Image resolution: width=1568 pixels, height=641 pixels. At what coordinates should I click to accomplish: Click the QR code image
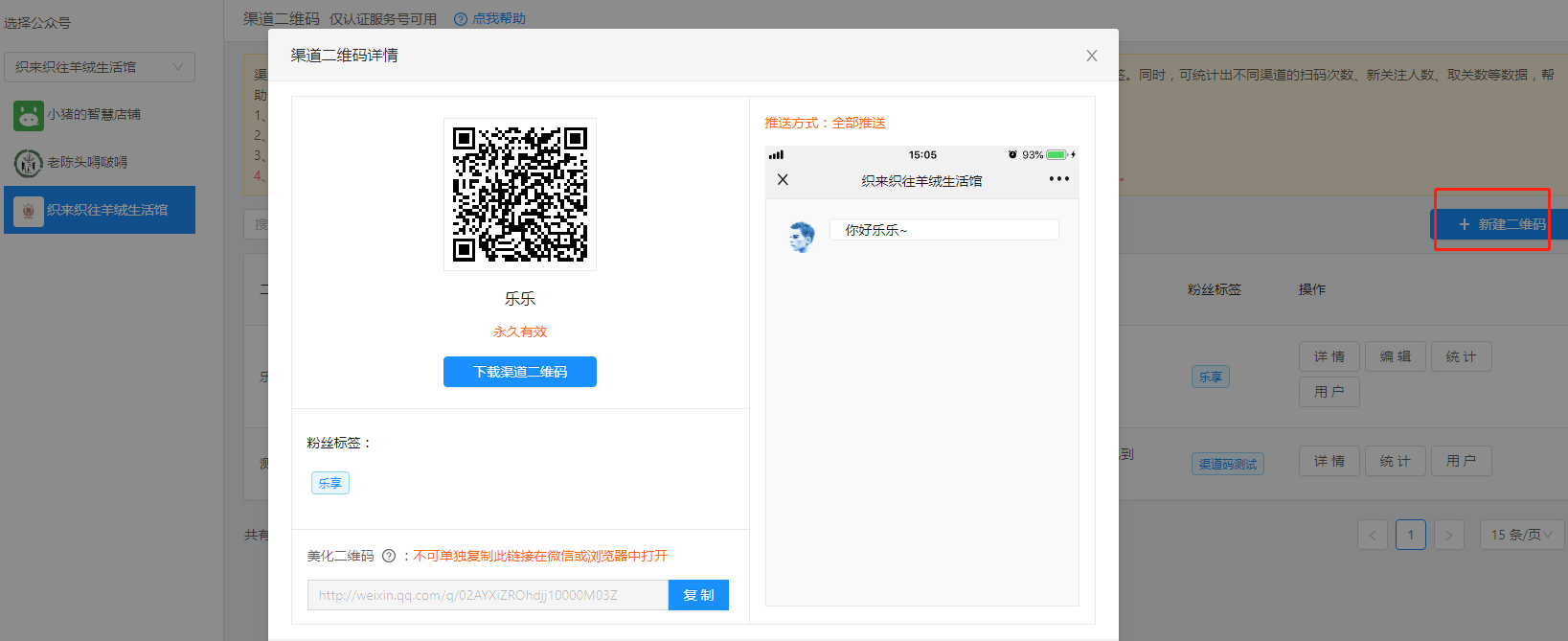(x=520, y=195)
